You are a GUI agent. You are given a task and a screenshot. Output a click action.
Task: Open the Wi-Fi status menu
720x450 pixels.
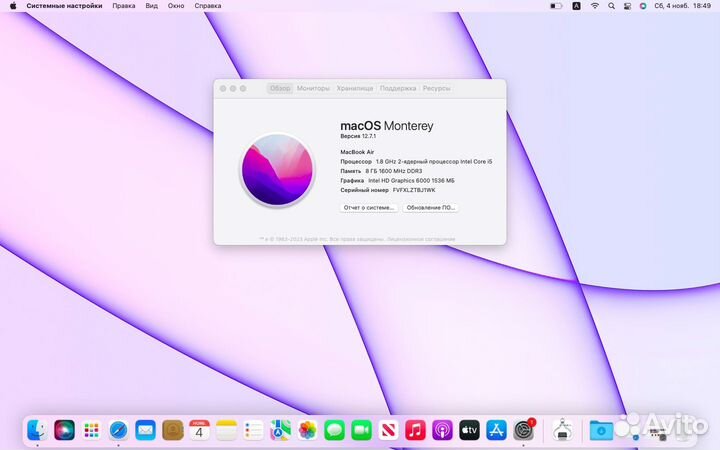[595, 6]
